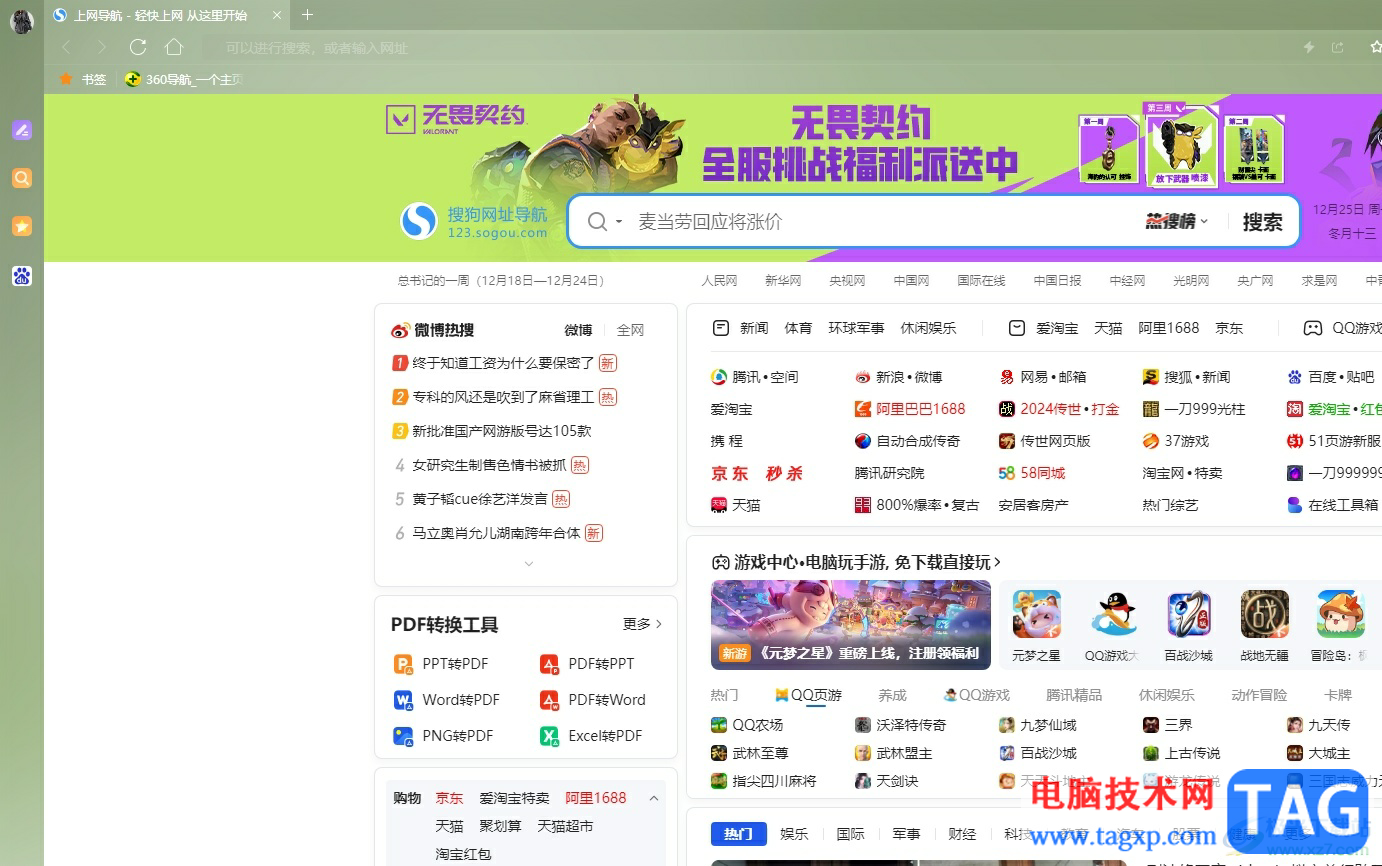Open the orange search sidebar icon
Screen dimensions: 1382x866
point(22,178)
